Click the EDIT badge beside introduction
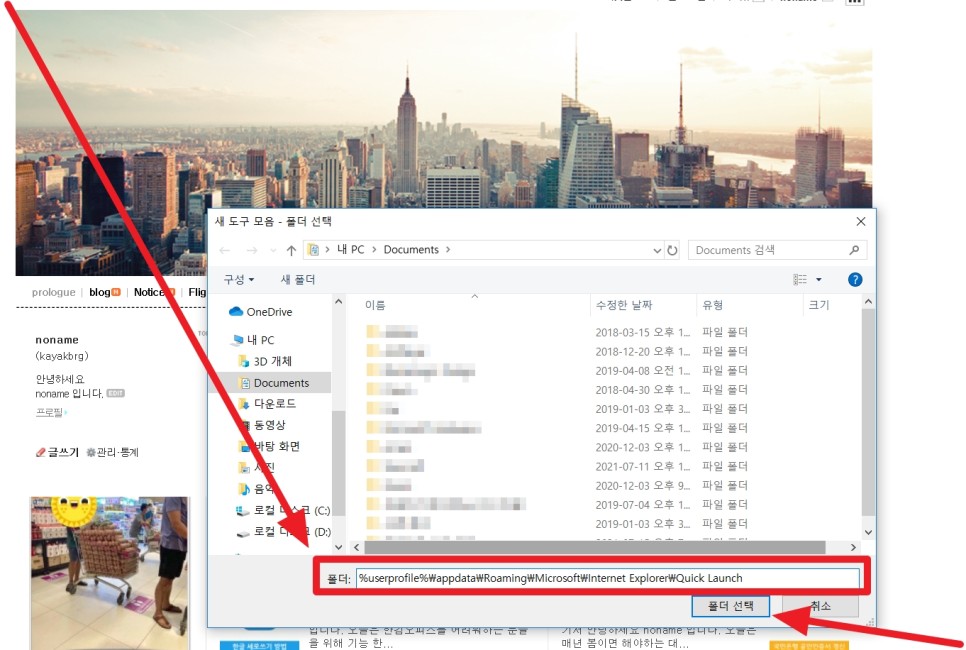This screenshot has height=650, width=966. point(115,393)
